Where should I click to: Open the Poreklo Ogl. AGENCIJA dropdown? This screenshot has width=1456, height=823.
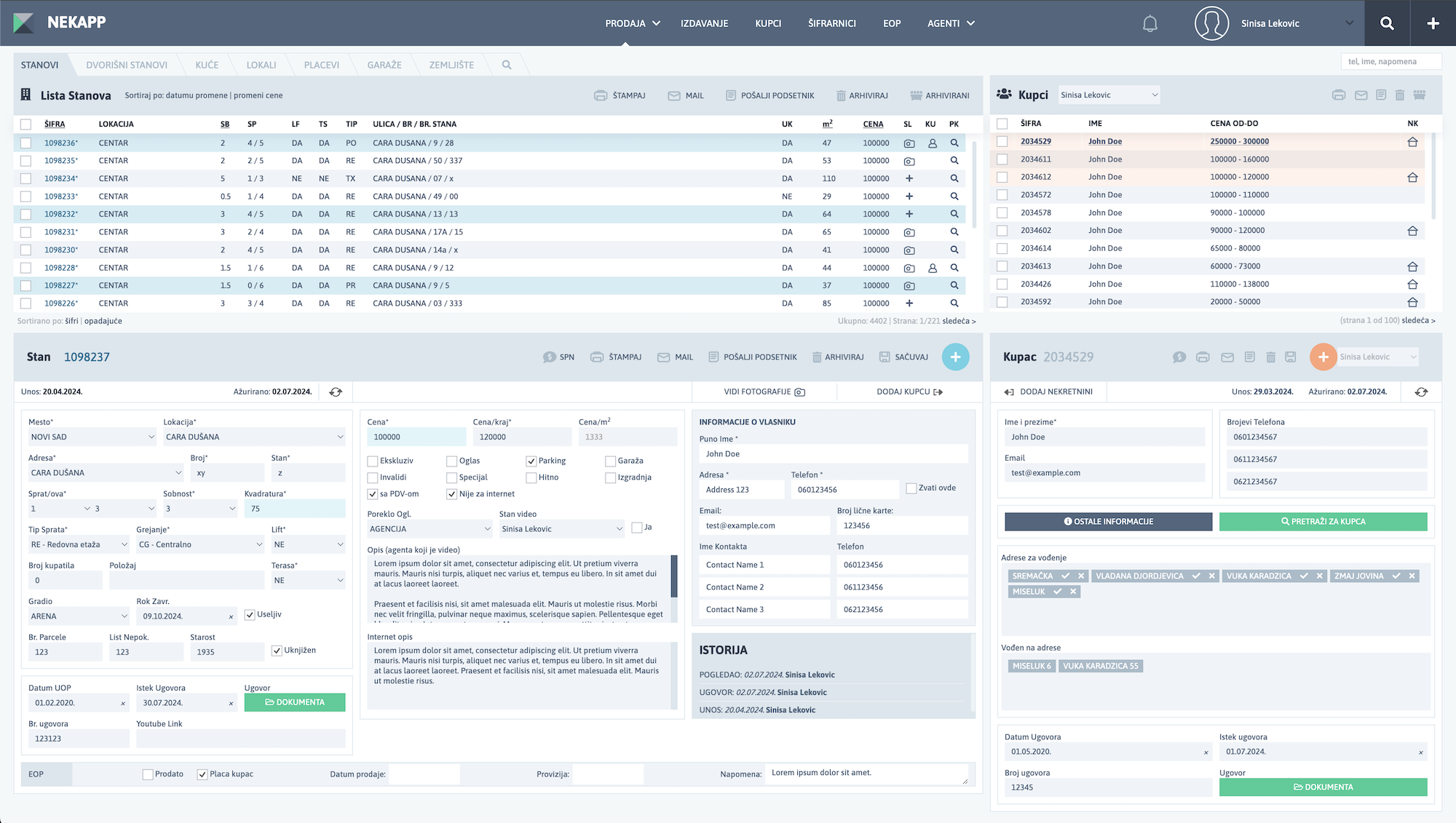[x=430, y=529]
